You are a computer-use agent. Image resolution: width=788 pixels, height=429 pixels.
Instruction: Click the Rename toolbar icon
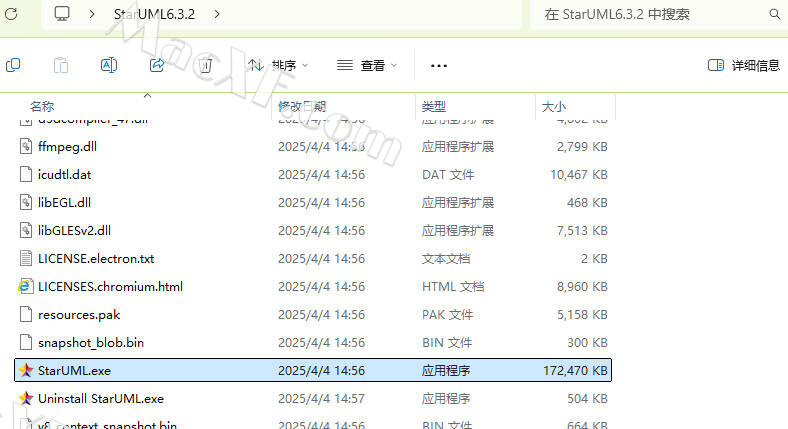[x=109, y=65]
